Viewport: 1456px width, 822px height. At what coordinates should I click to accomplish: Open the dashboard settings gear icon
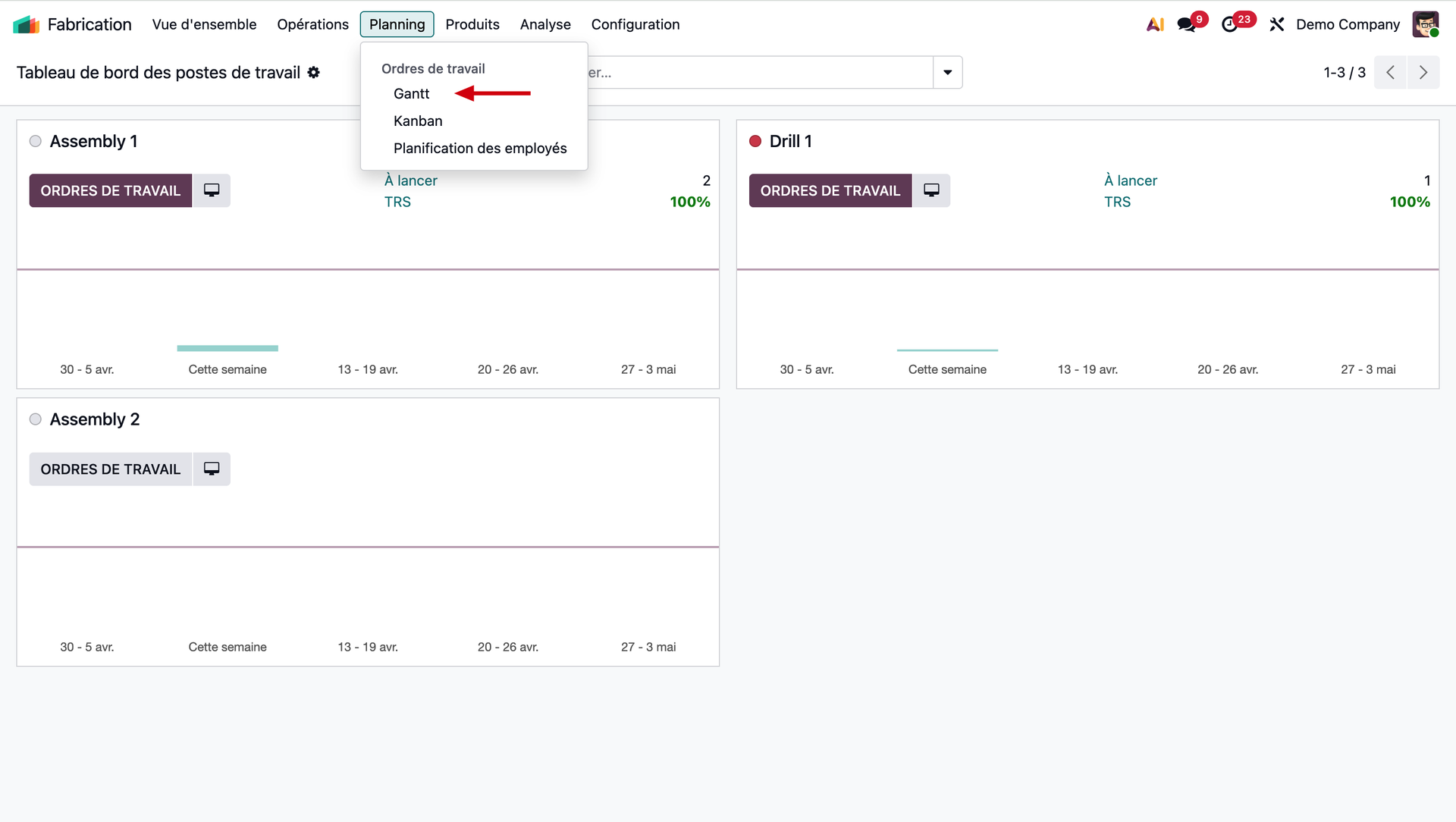click(313, 72)
